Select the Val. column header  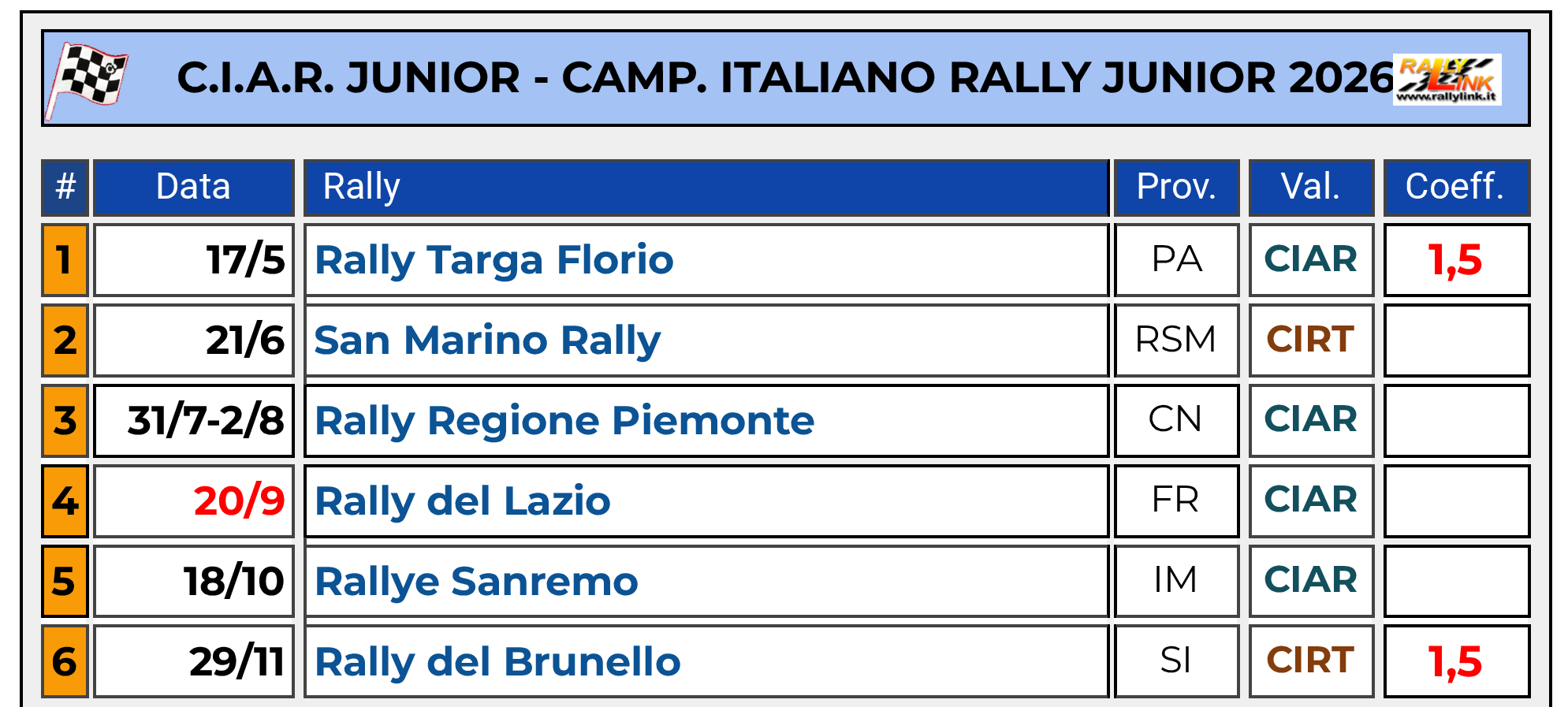(x=1310, y=188)
